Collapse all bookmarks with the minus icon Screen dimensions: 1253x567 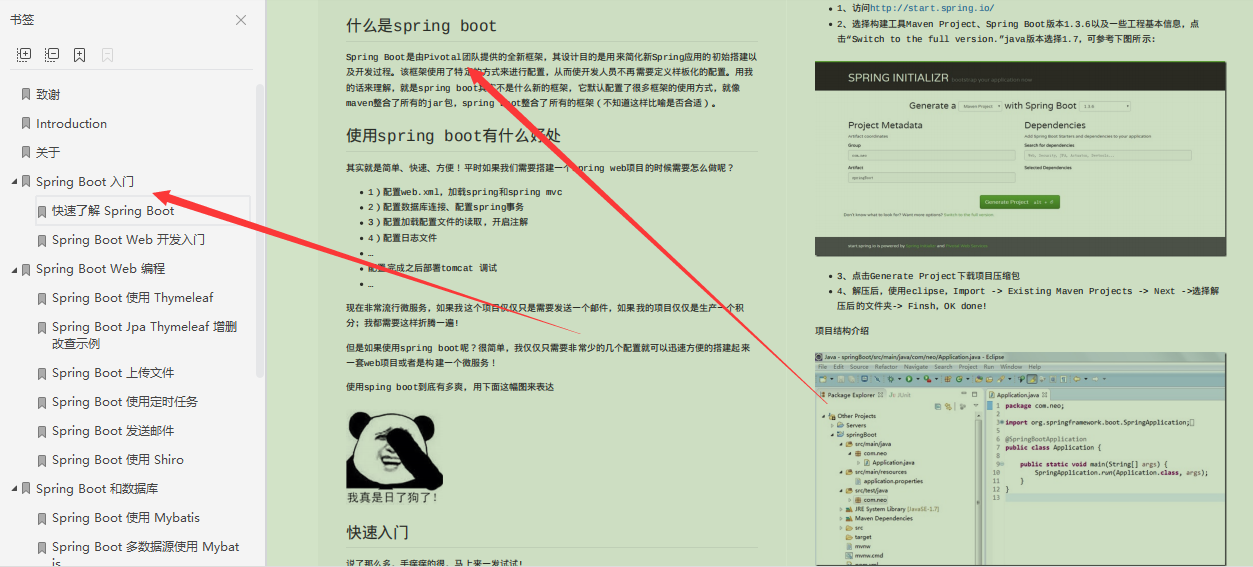pos(52,55)
